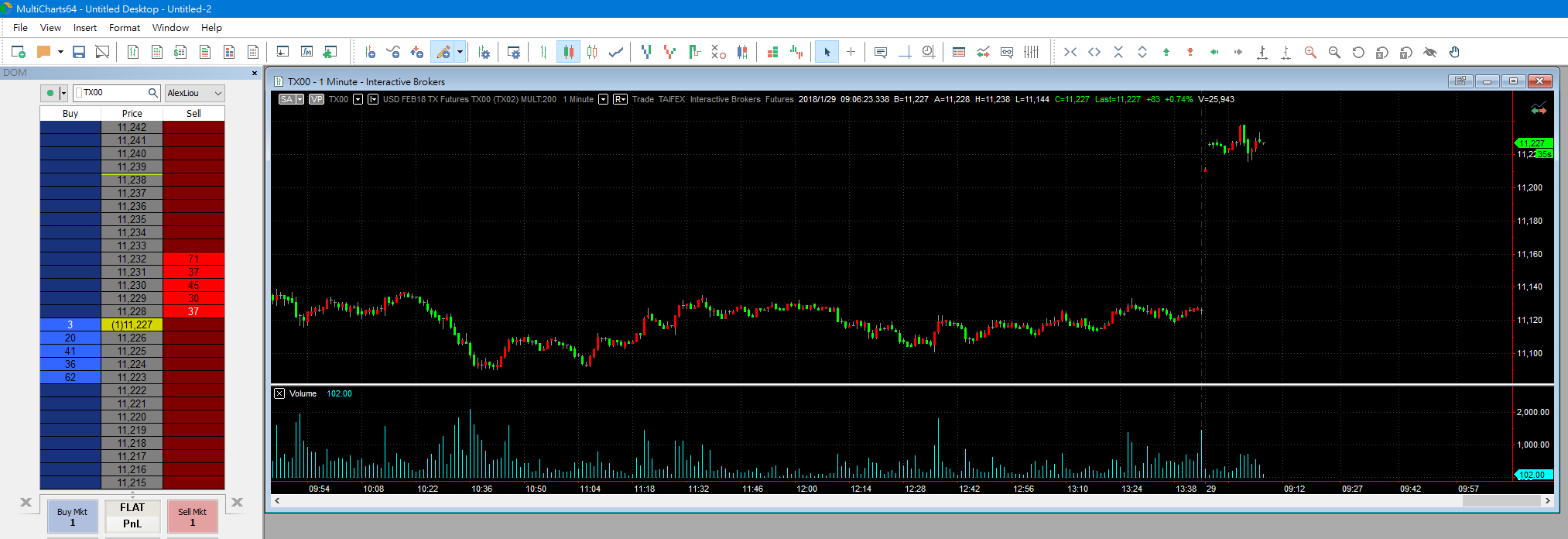Click the chart horizontal scrollbar thumb

pyautogui.click(x=1501, y=501)
